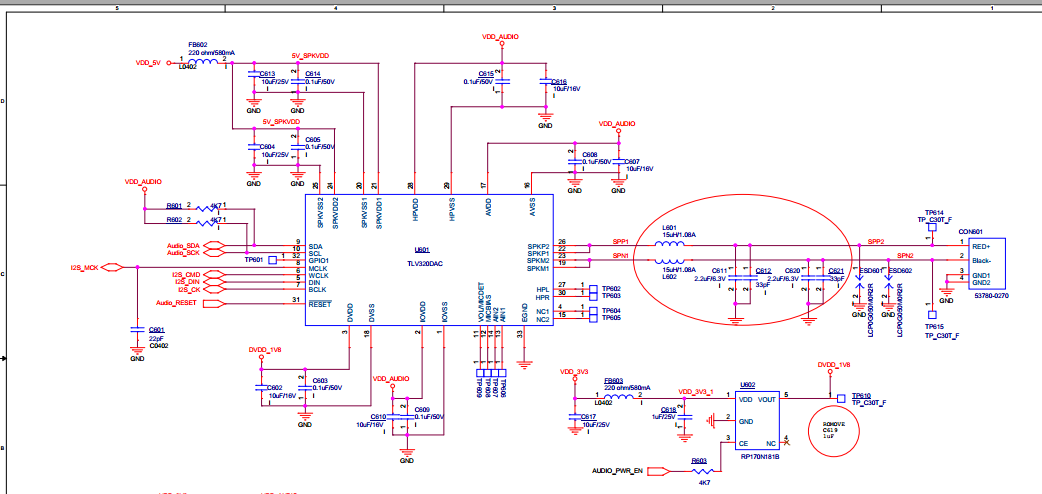Click resistor label R603

[699, 460]
